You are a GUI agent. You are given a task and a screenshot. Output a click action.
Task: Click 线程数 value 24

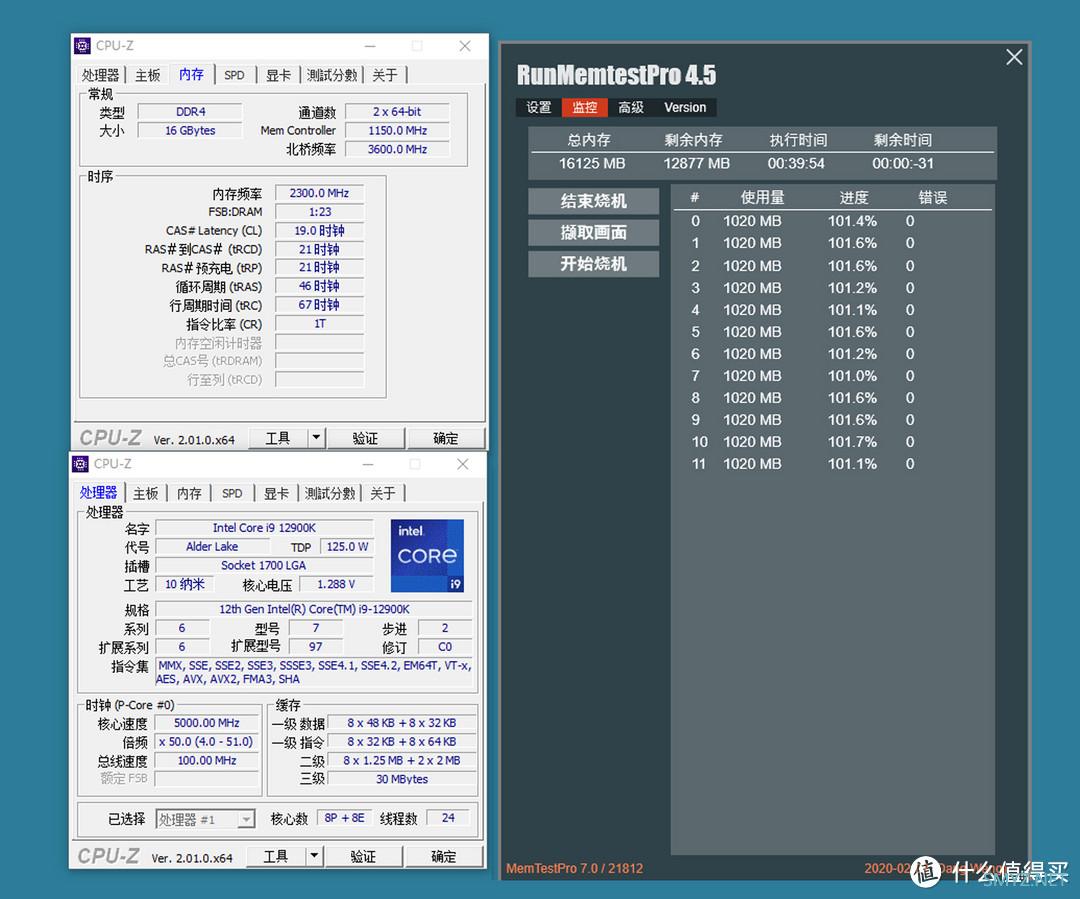[x=448, y=818]
